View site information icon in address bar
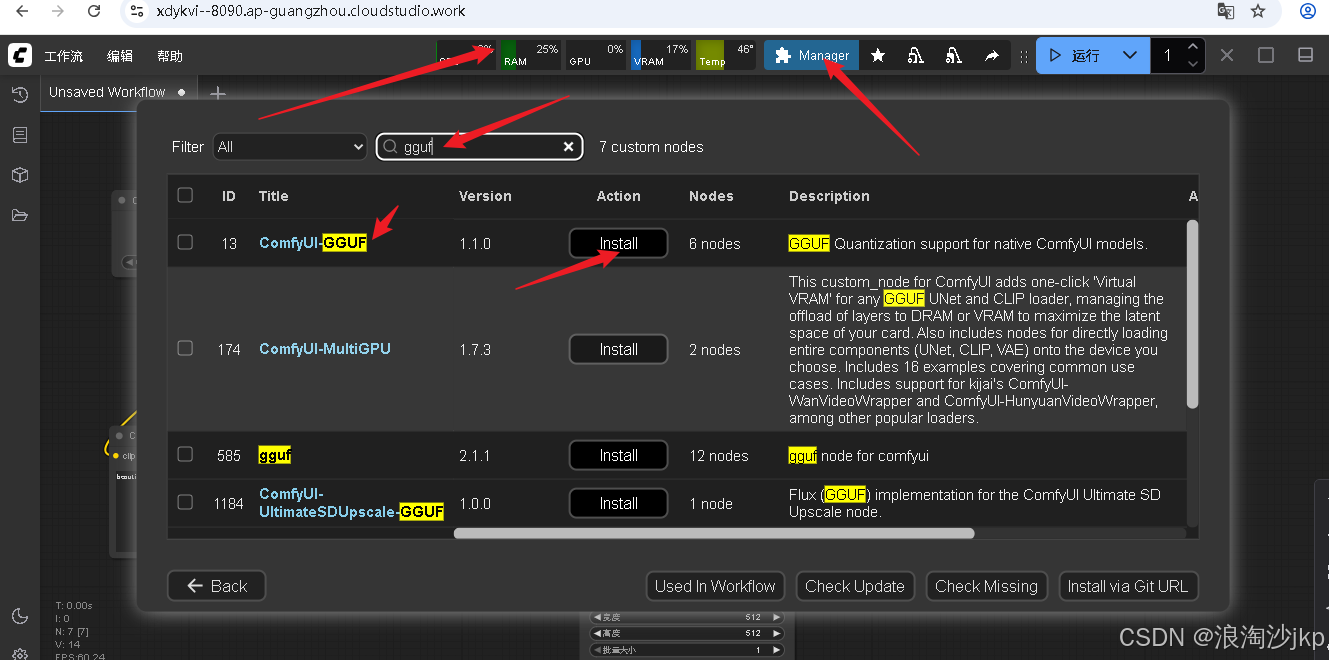1329x660 pixels. [137, 11]
